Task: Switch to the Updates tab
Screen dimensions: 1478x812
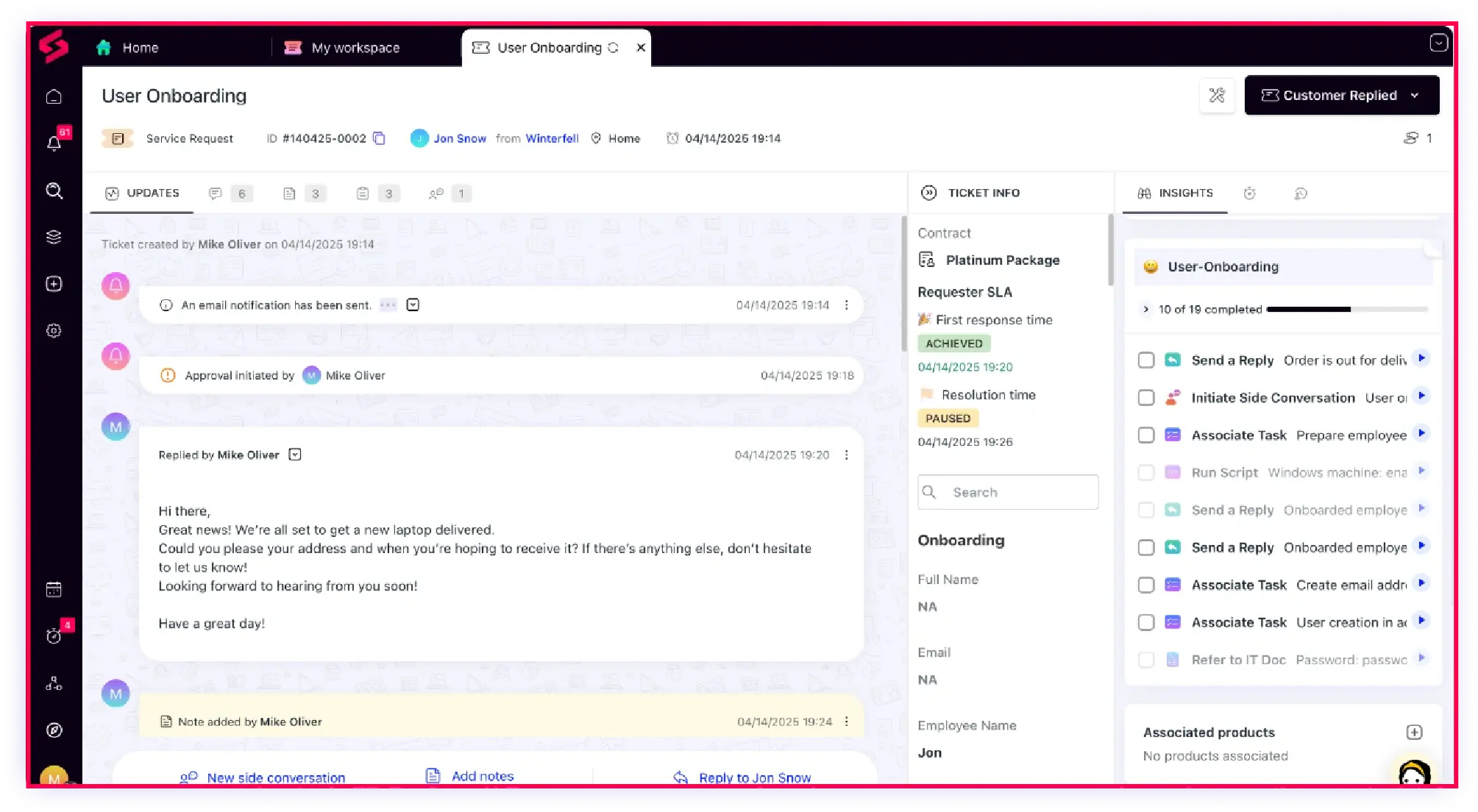Action: (x=141, y=193)
